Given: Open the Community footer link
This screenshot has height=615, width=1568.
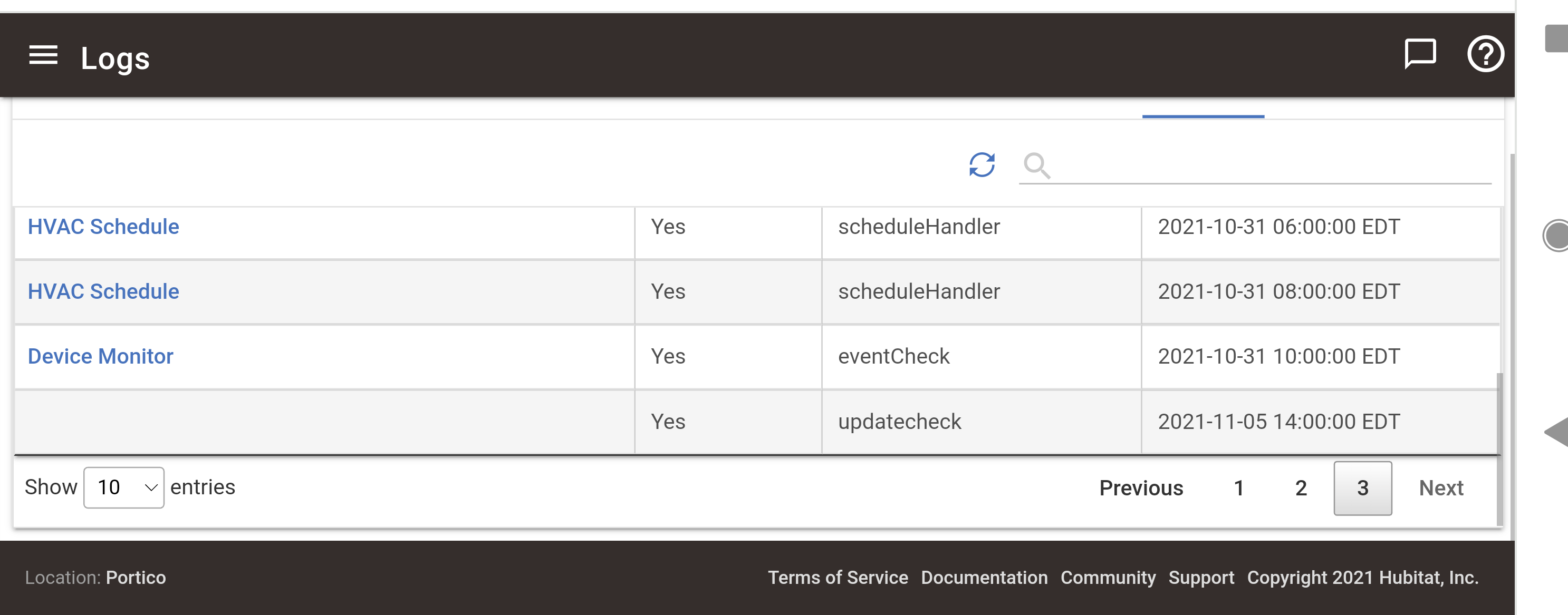Looking at the screenshot, I should (1108, 577).
